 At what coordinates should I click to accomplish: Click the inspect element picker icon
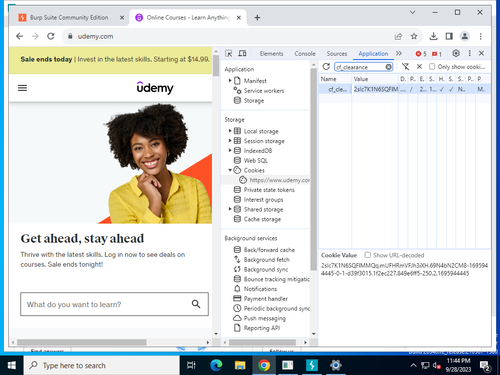(229, 53)
